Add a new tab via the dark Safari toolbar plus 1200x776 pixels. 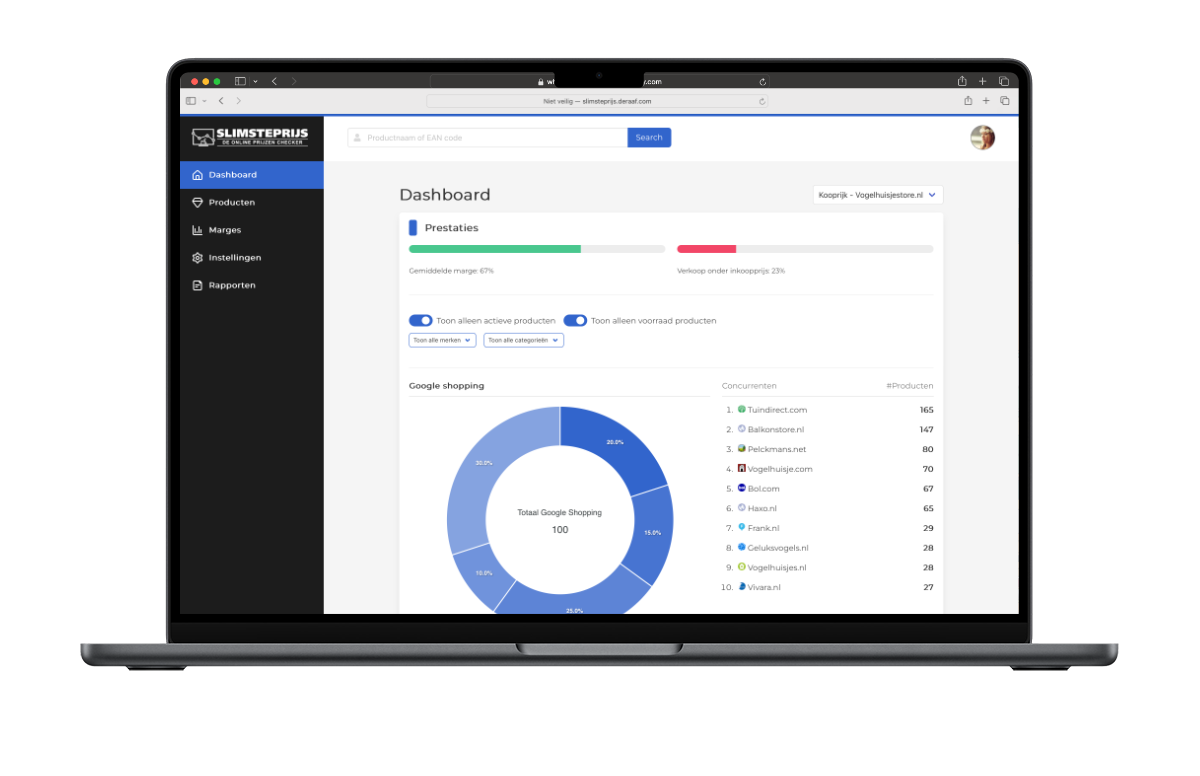982,81
